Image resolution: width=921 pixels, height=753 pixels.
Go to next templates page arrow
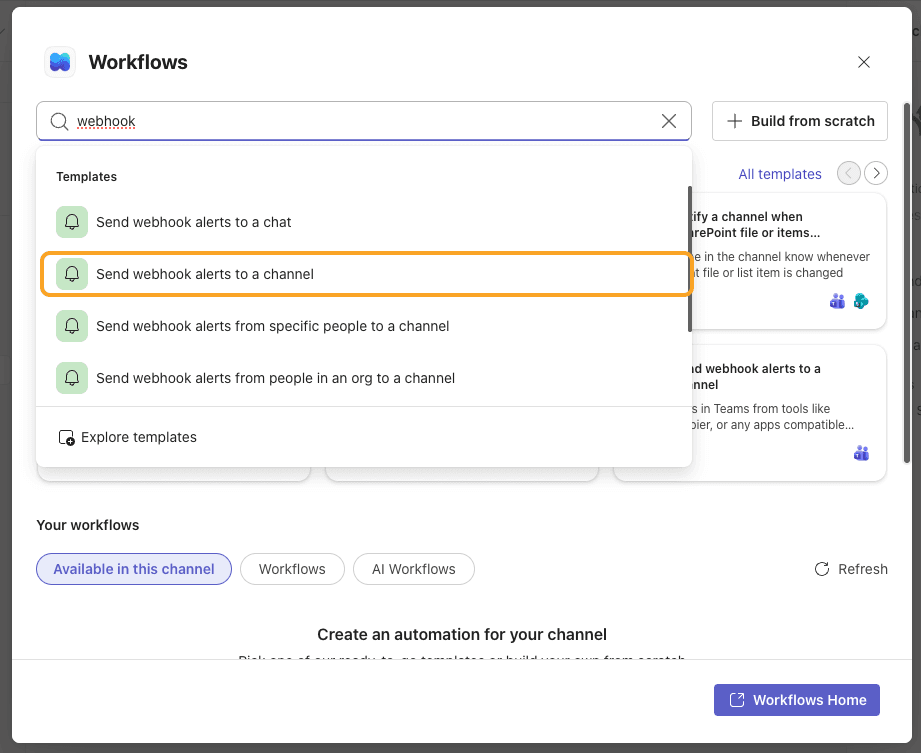[x=876, y=173]
